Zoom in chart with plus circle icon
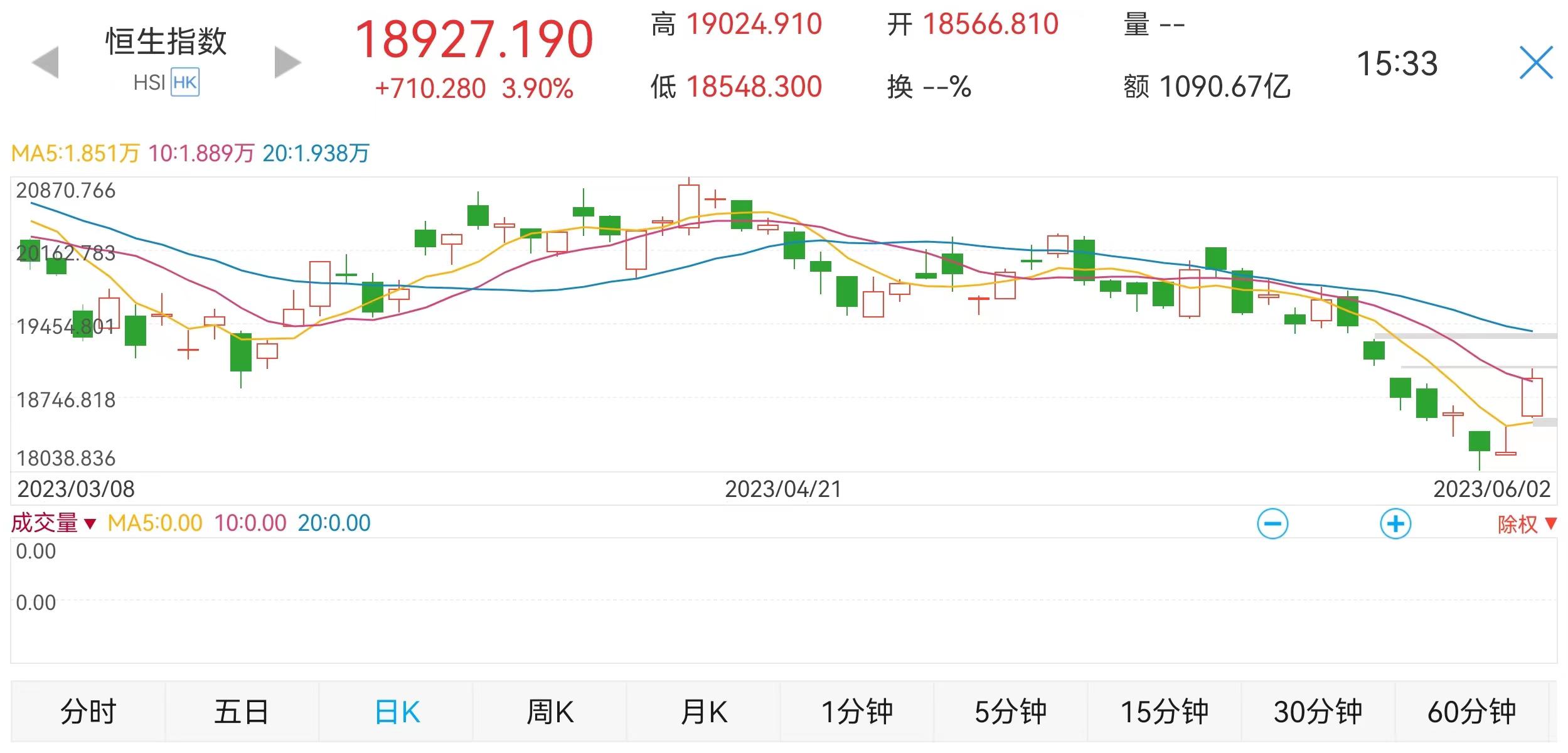Screen dimensions: 1568x753 pyautogui.click(x=1395, y=524)
